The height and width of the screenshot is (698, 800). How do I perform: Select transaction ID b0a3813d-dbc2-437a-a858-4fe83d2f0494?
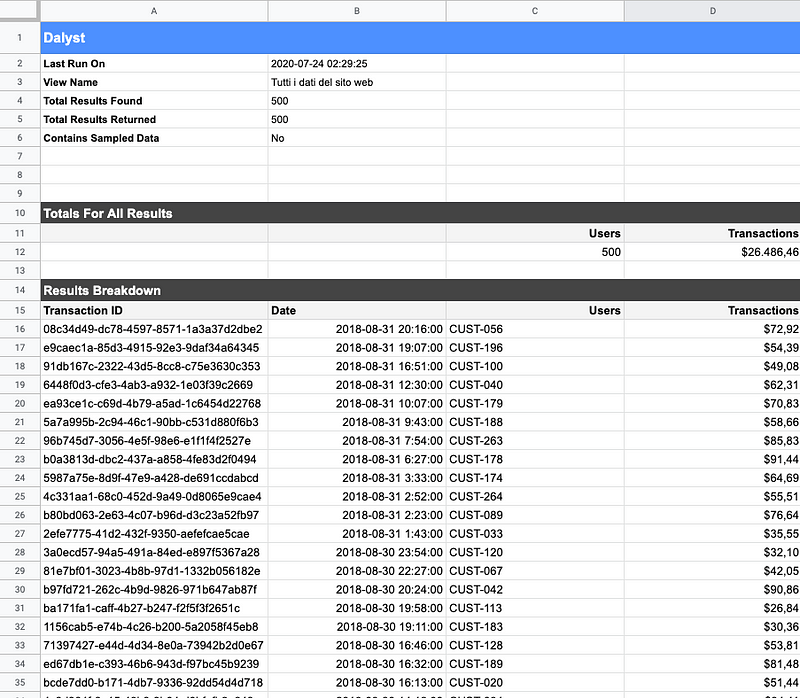click(154, 459)
